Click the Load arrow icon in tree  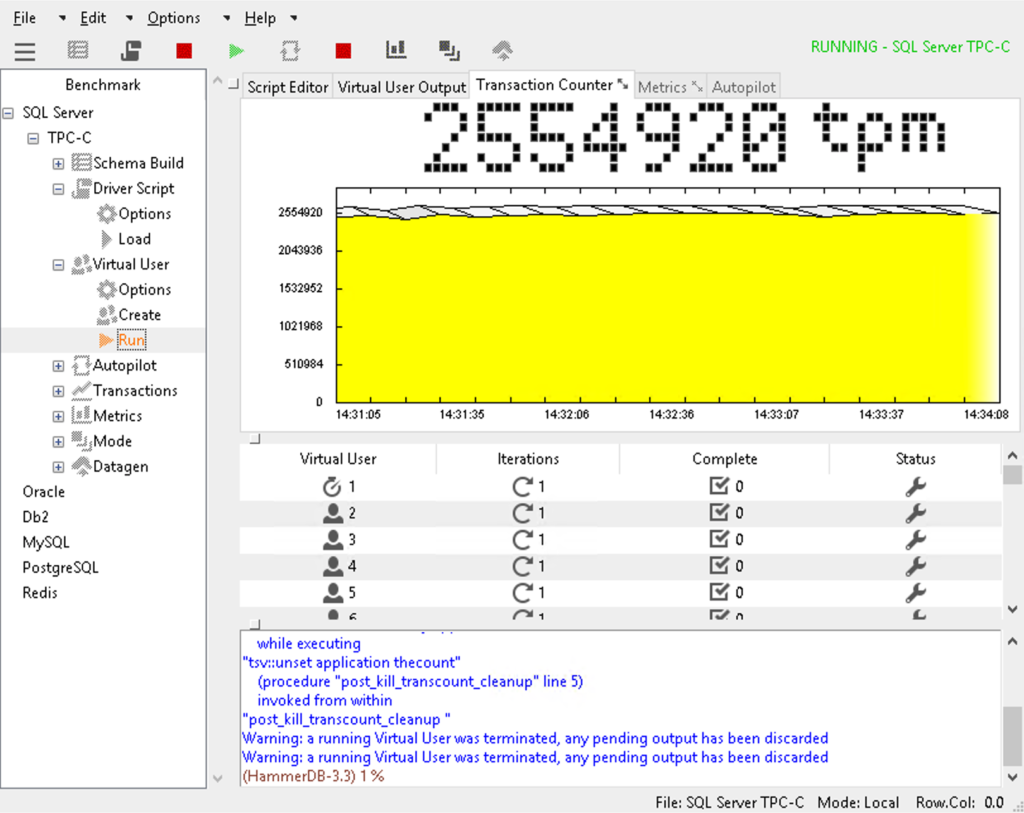(x=106, y=239)
